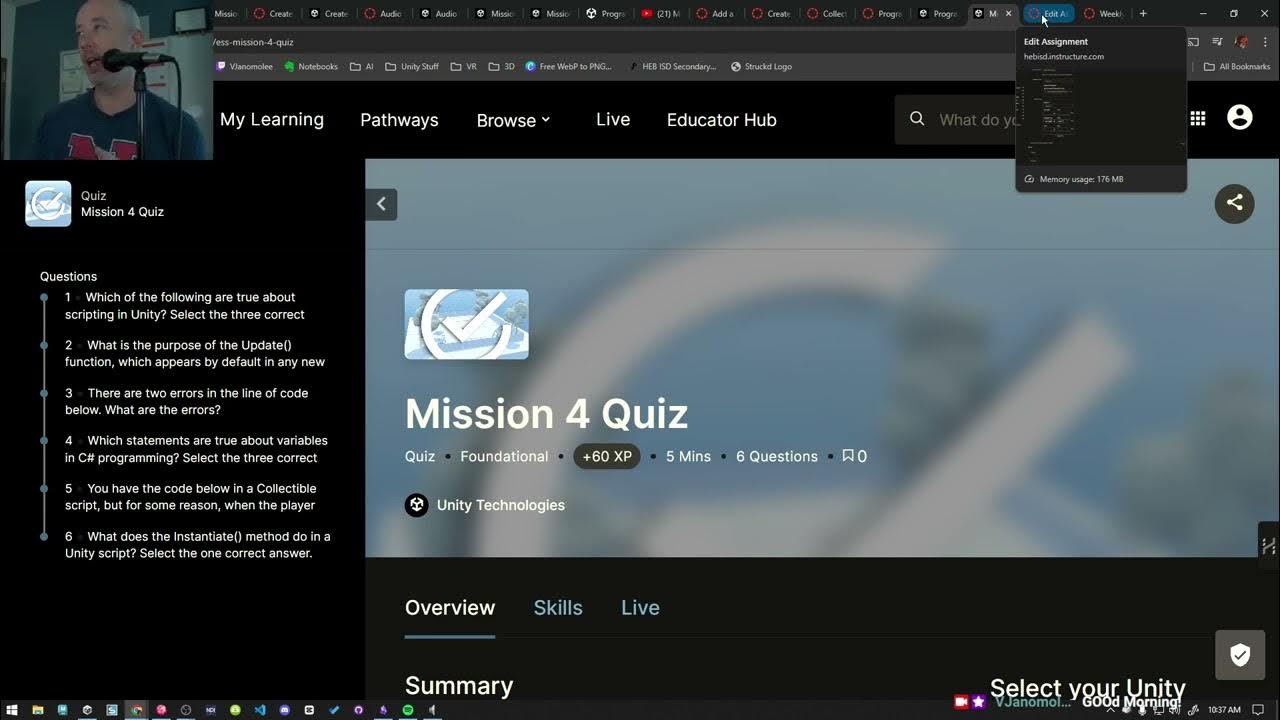Image resolution: width=1280 pixels, height=720 pixels.
Task: Expand the Browse dropdown menu
Action: tap(513, 120)
